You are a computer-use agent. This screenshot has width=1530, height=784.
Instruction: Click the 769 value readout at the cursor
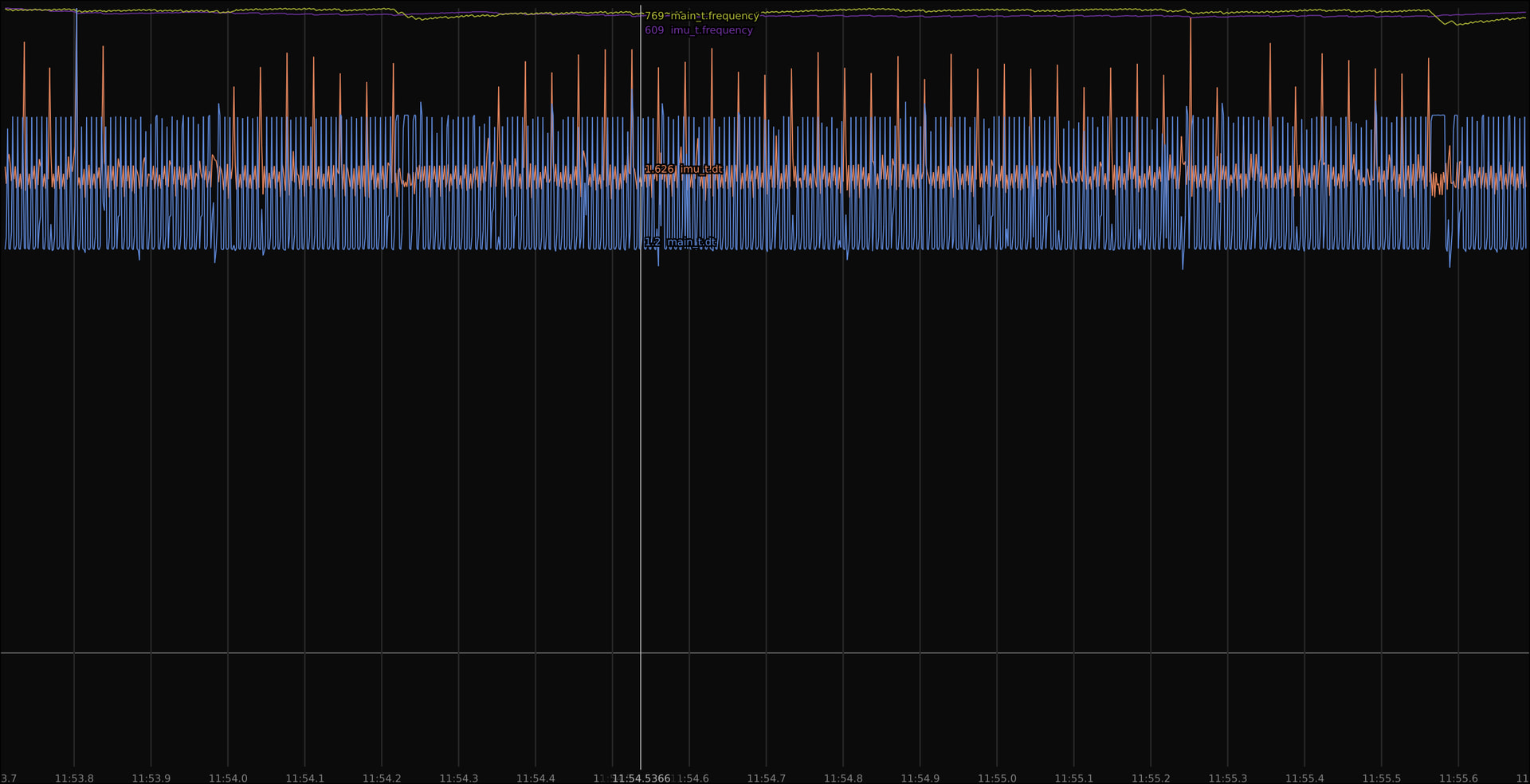point(653,16)
